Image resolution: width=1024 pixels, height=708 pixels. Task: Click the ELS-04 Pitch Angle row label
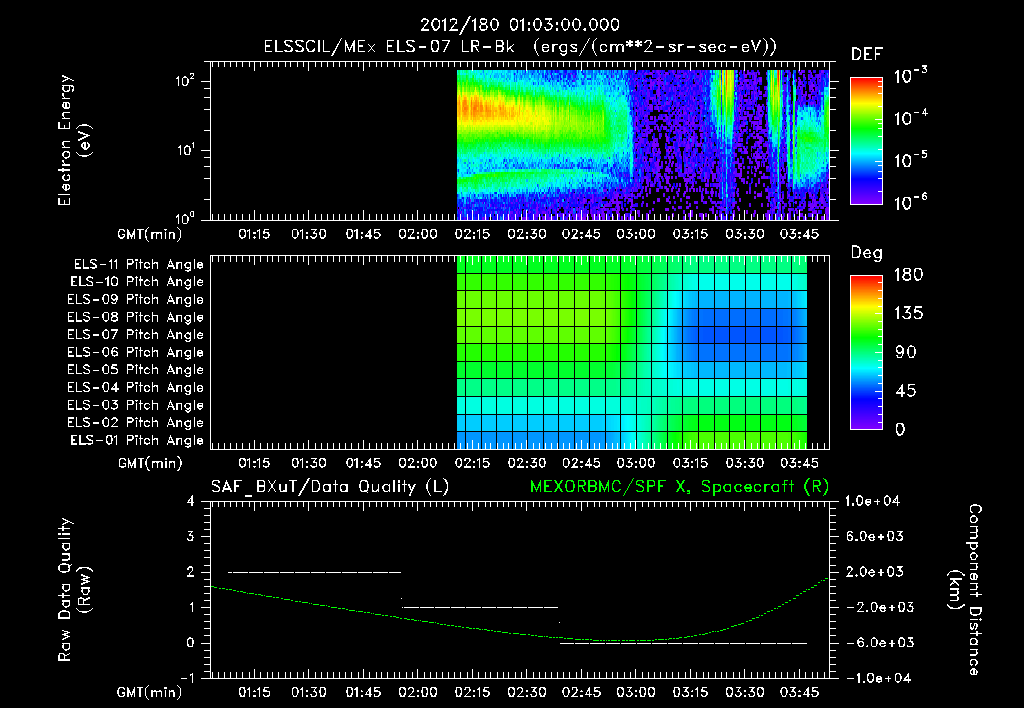(x=136, y=387)
